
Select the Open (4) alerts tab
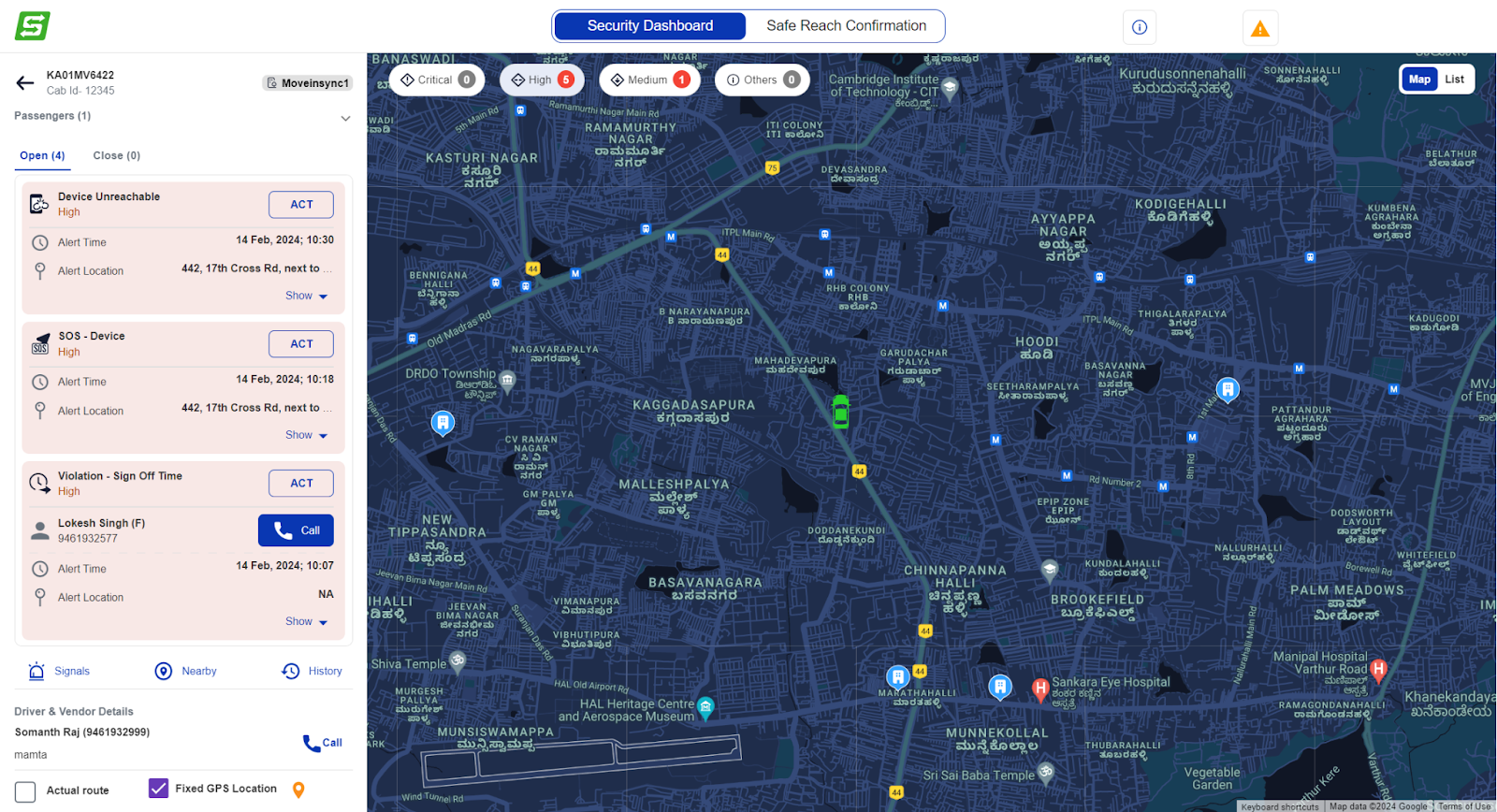click(42, 156)
